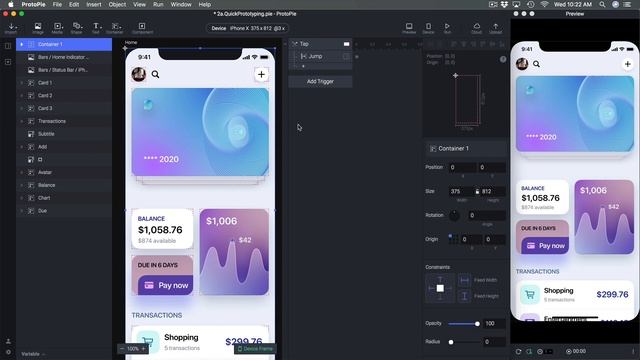
Task: Open the Preview window from the toolbar
Action: click(409, 28)
